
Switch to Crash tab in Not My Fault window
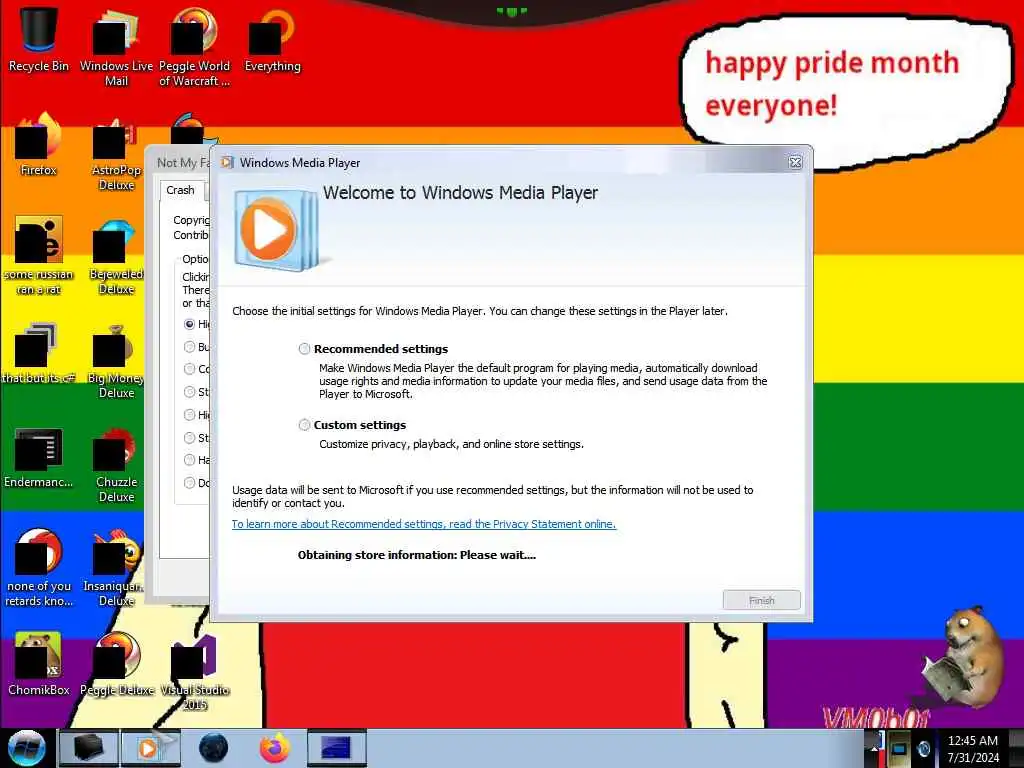click(180, 190)
